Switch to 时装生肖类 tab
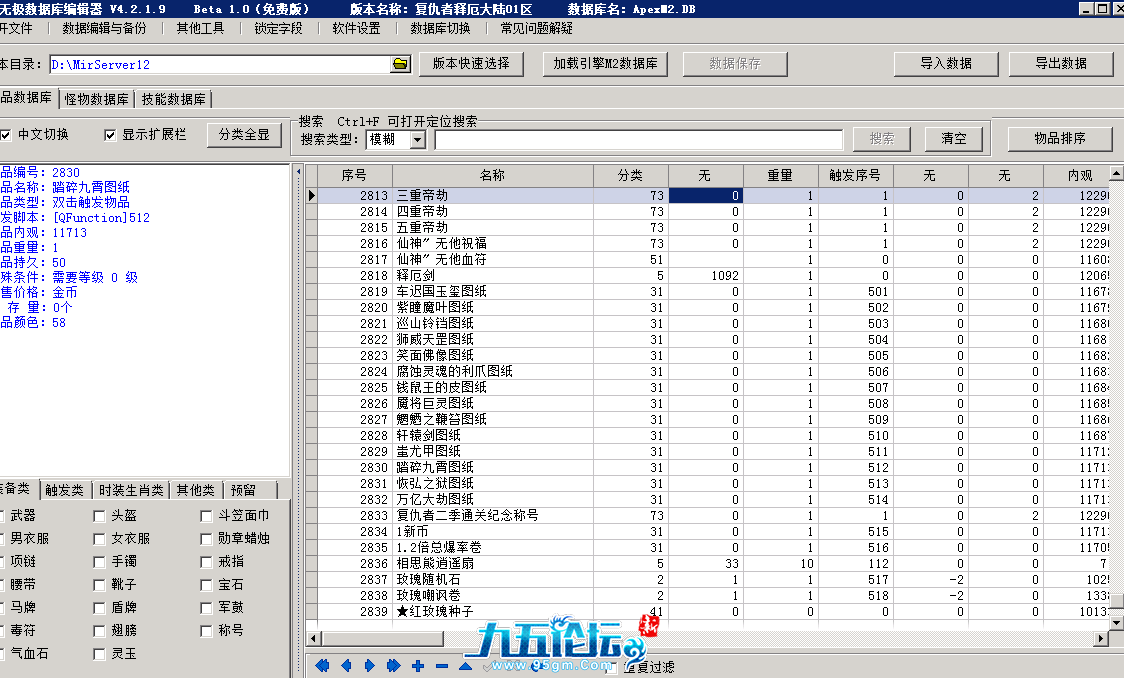 coord(130,490)
